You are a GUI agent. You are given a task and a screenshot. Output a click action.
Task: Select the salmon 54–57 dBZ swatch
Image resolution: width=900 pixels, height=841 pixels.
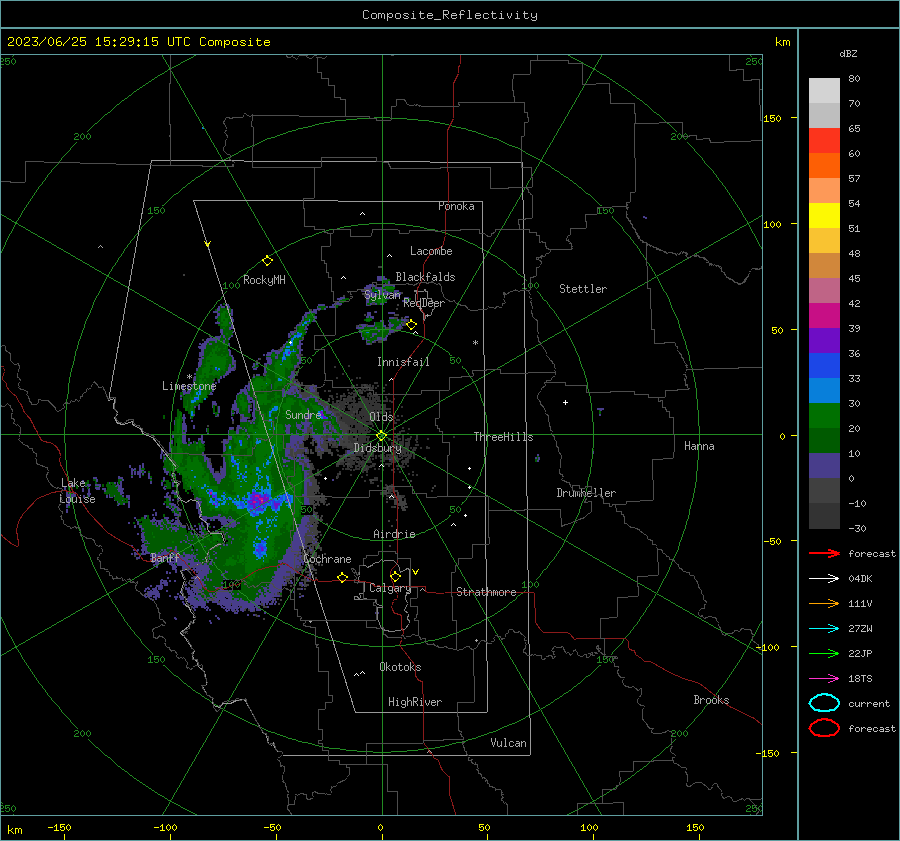[x=824, y=191]
